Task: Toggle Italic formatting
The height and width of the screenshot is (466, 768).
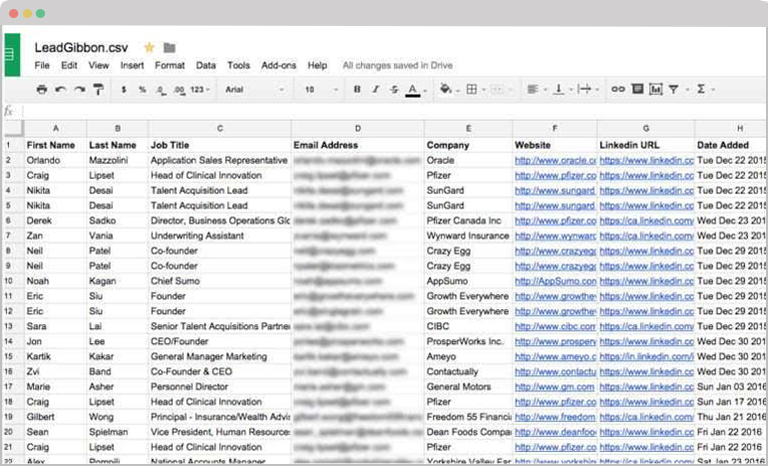Action: click(x=375, y=89)
